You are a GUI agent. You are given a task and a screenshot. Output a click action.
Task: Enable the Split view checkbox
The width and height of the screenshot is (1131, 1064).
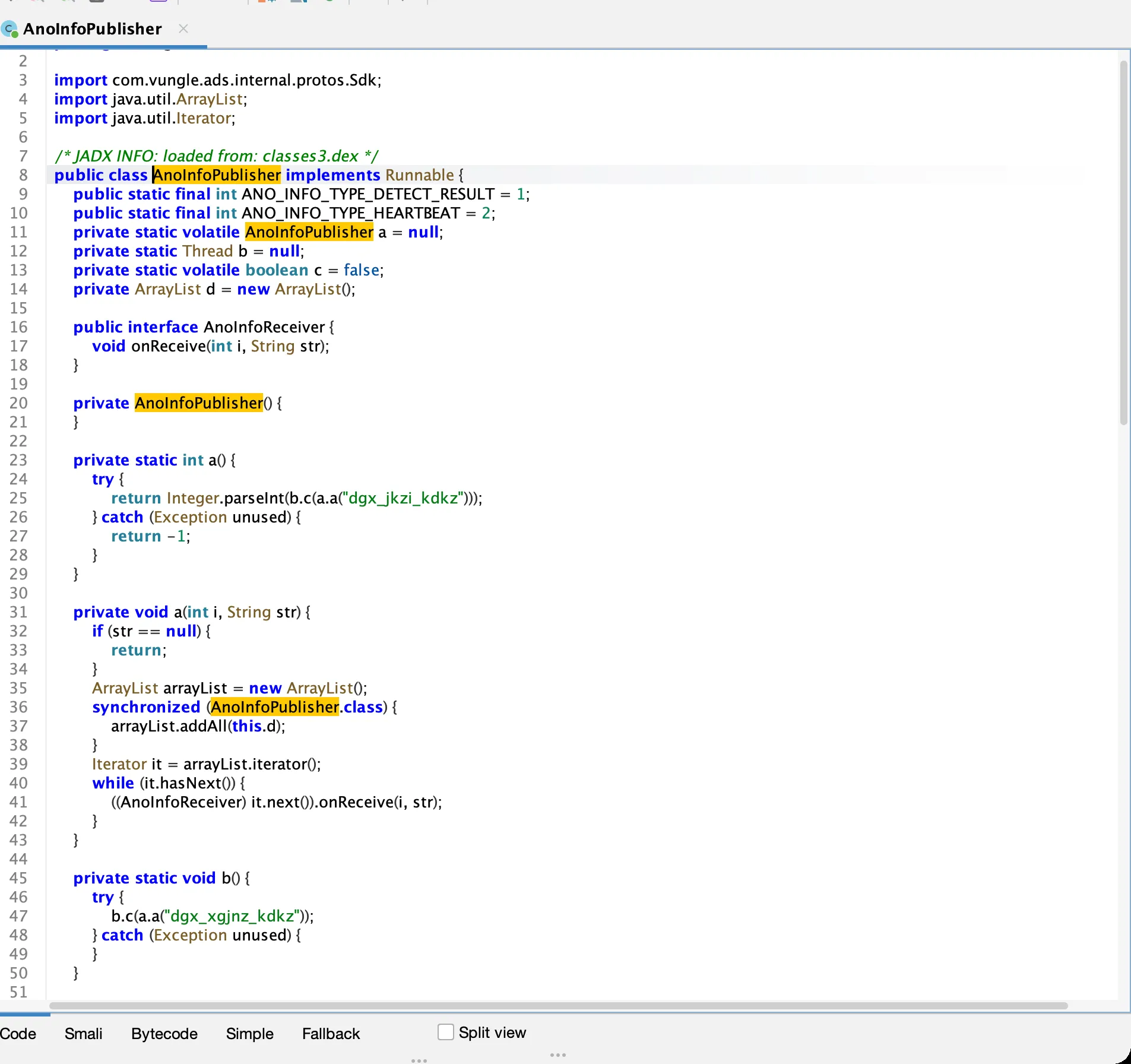446,1032
